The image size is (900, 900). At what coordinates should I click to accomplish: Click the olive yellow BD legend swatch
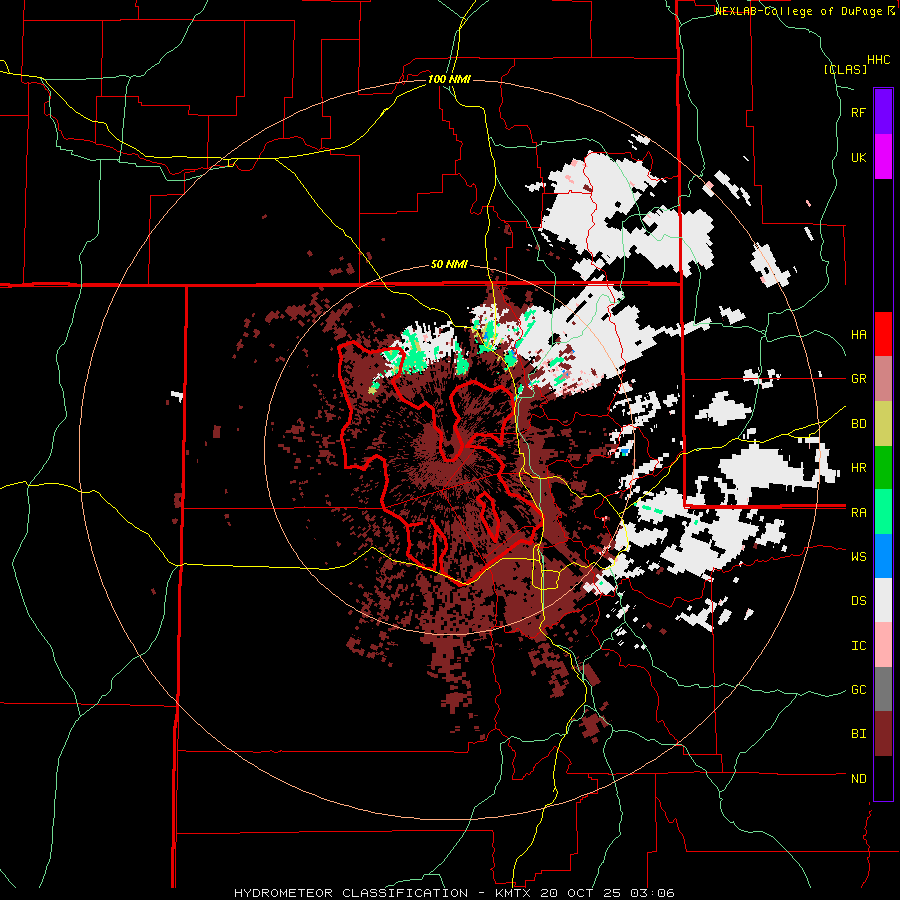click(883, 424)
